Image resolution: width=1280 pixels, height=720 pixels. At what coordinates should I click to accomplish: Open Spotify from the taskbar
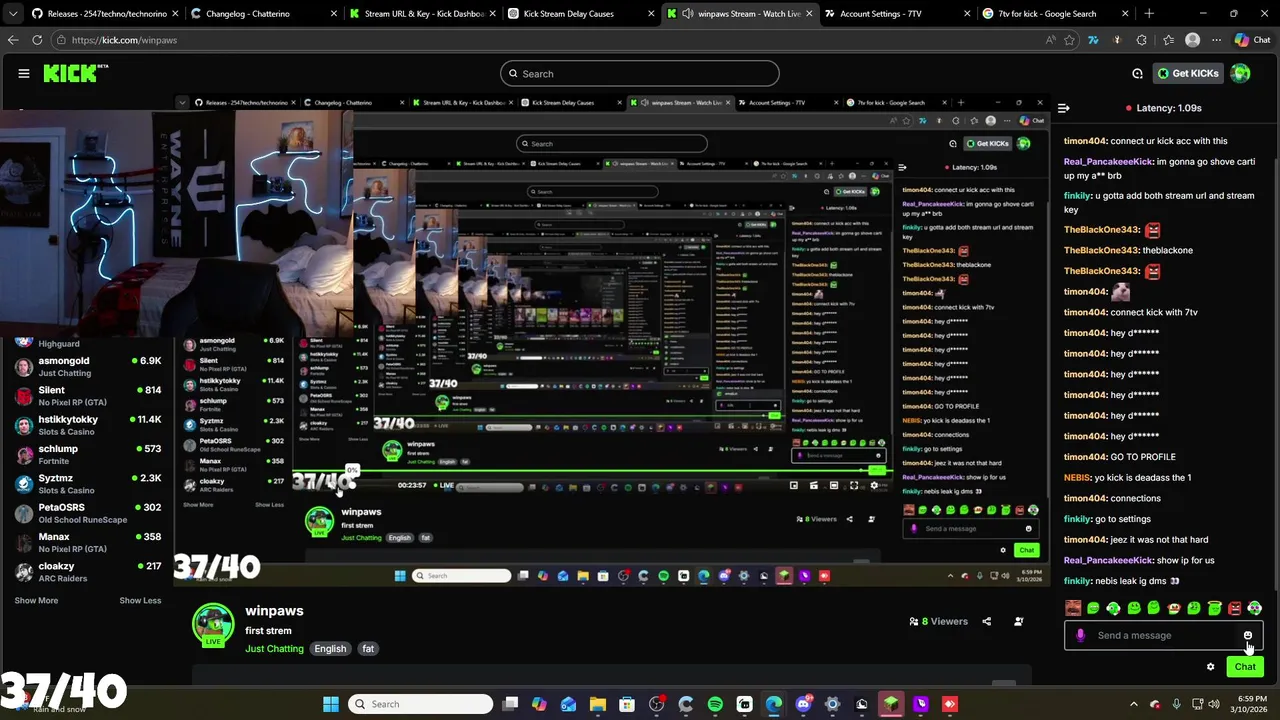(x=715, y=704)
